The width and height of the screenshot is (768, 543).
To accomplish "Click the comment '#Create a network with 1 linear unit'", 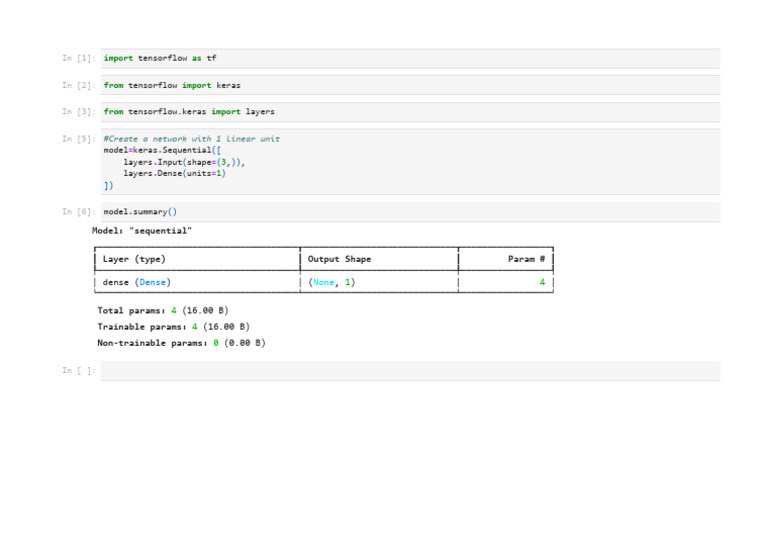I will (x=192, y=139).
